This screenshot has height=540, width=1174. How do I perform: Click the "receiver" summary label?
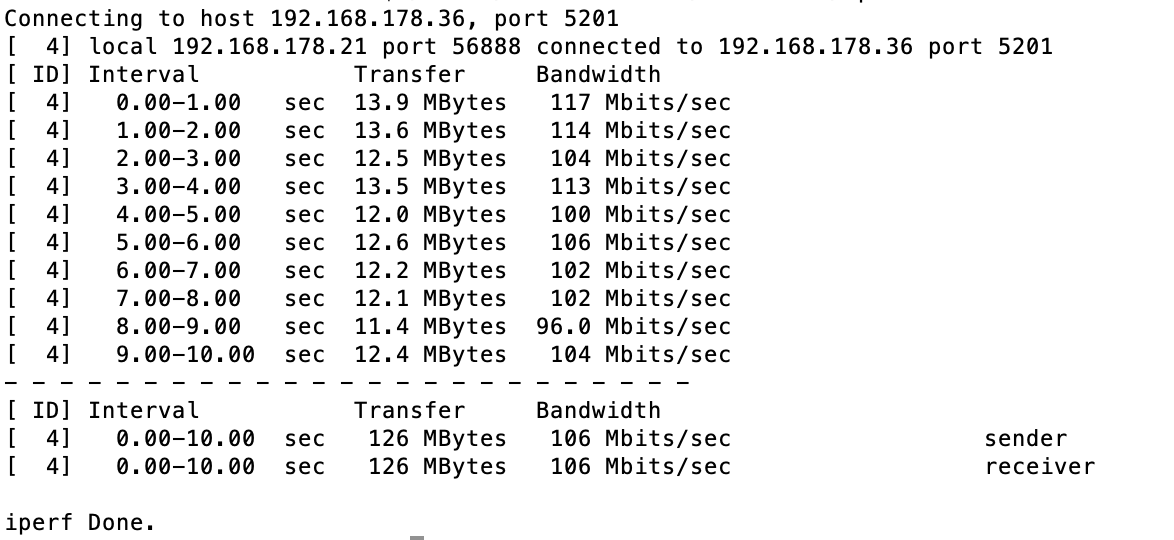1039,466
